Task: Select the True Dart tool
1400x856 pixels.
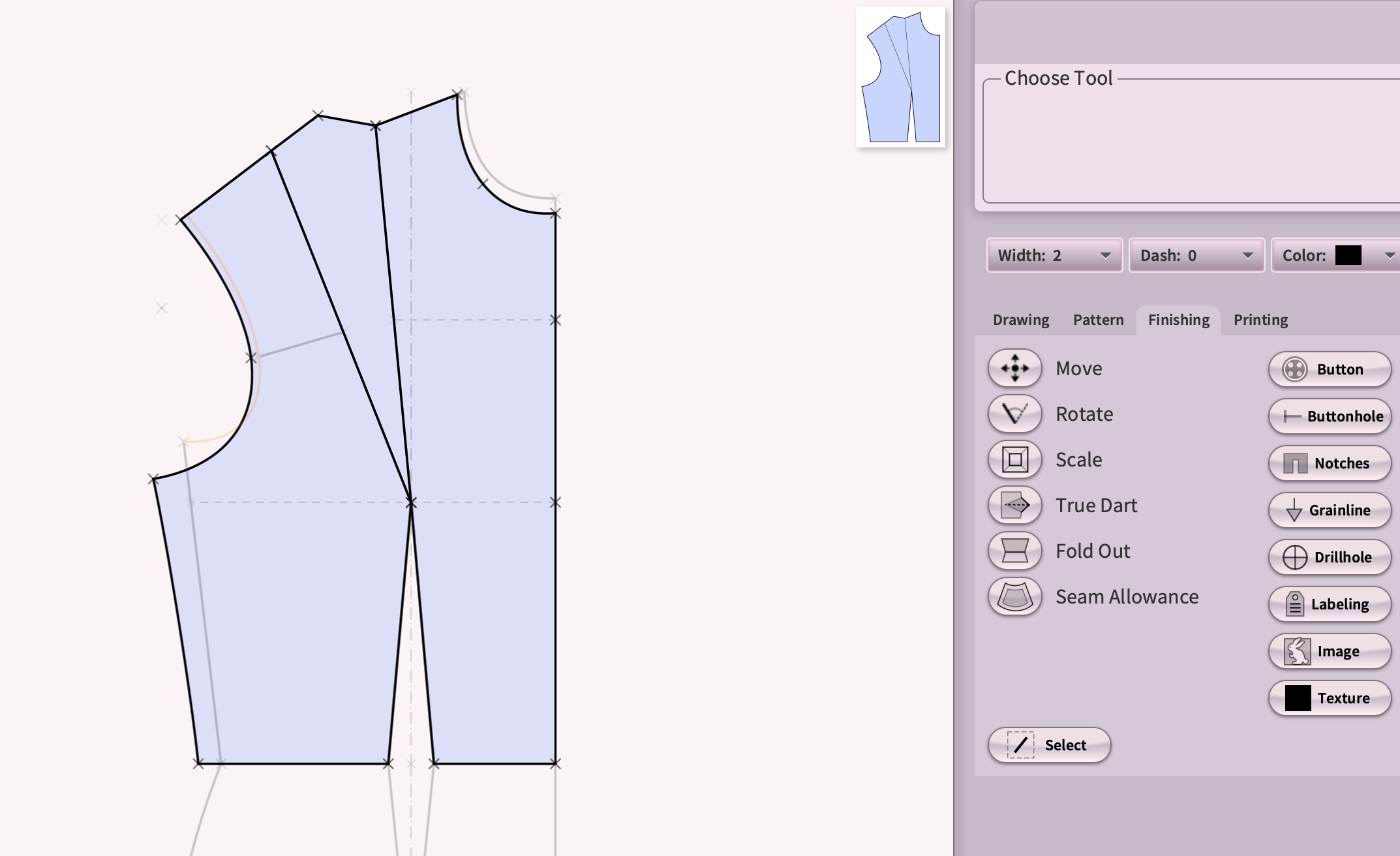Action: 1015,505
